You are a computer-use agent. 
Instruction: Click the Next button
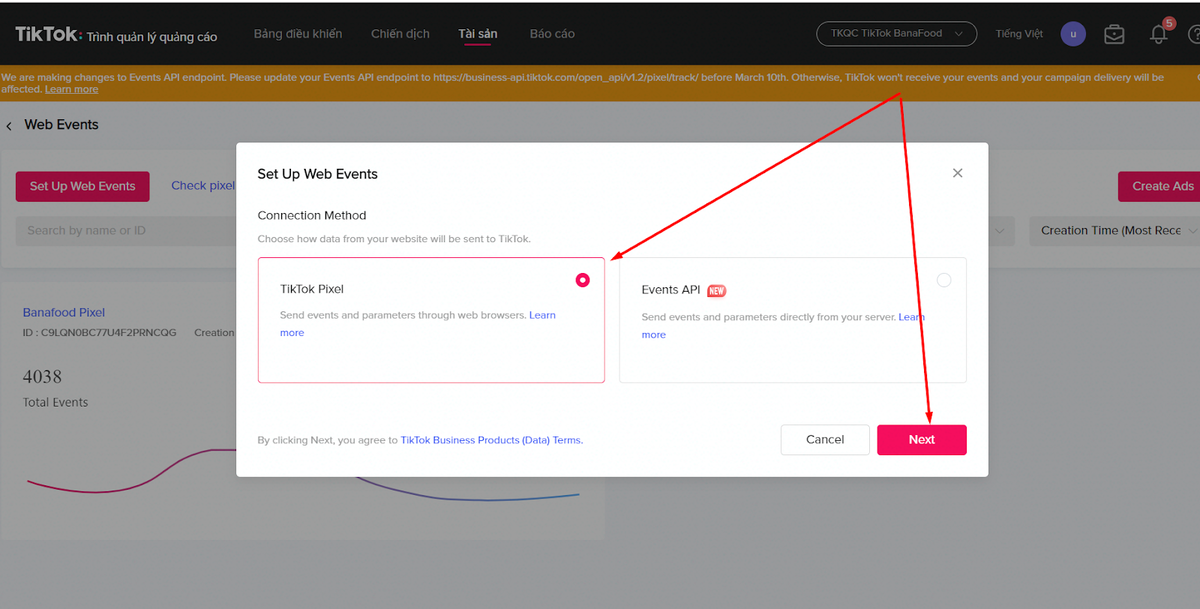(x=922, y=440)
